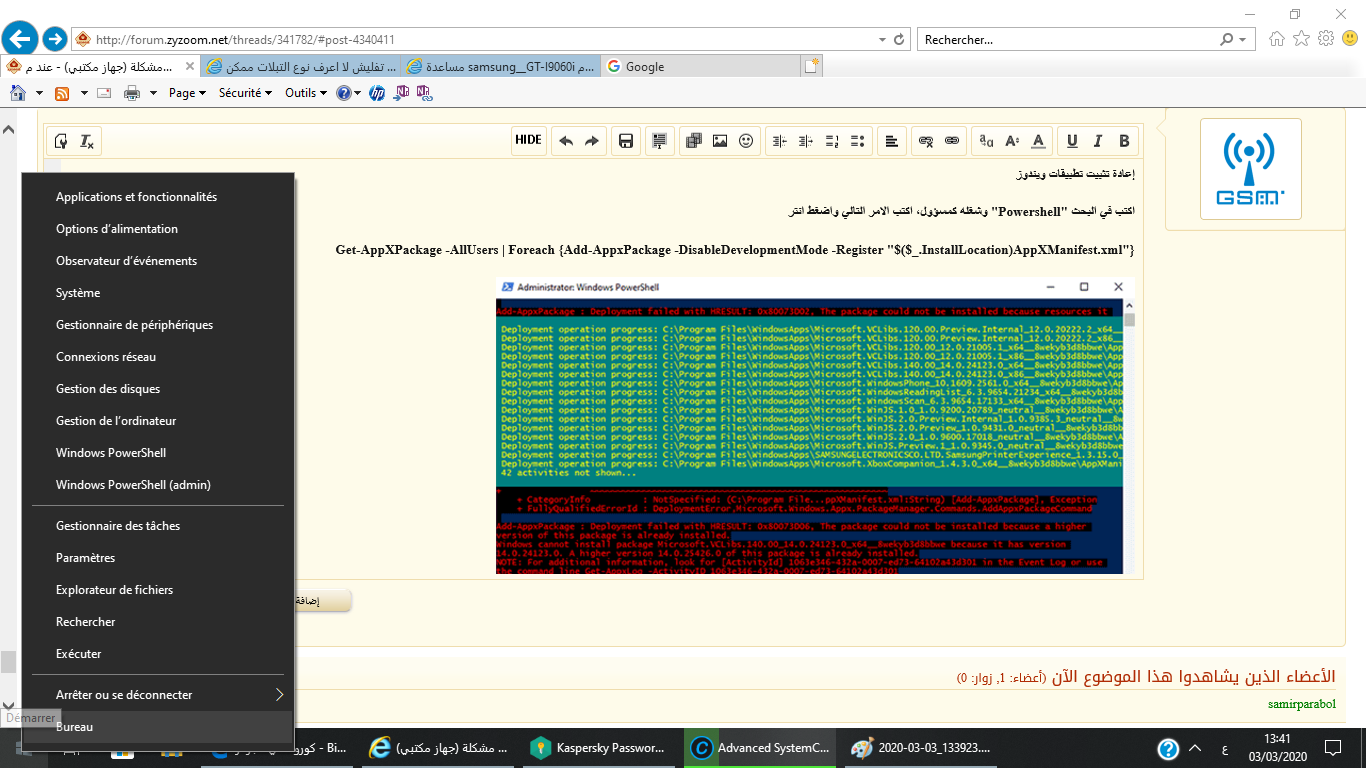Click the RSS feeds icon
1366x768 pixels.
coord(62,93)
